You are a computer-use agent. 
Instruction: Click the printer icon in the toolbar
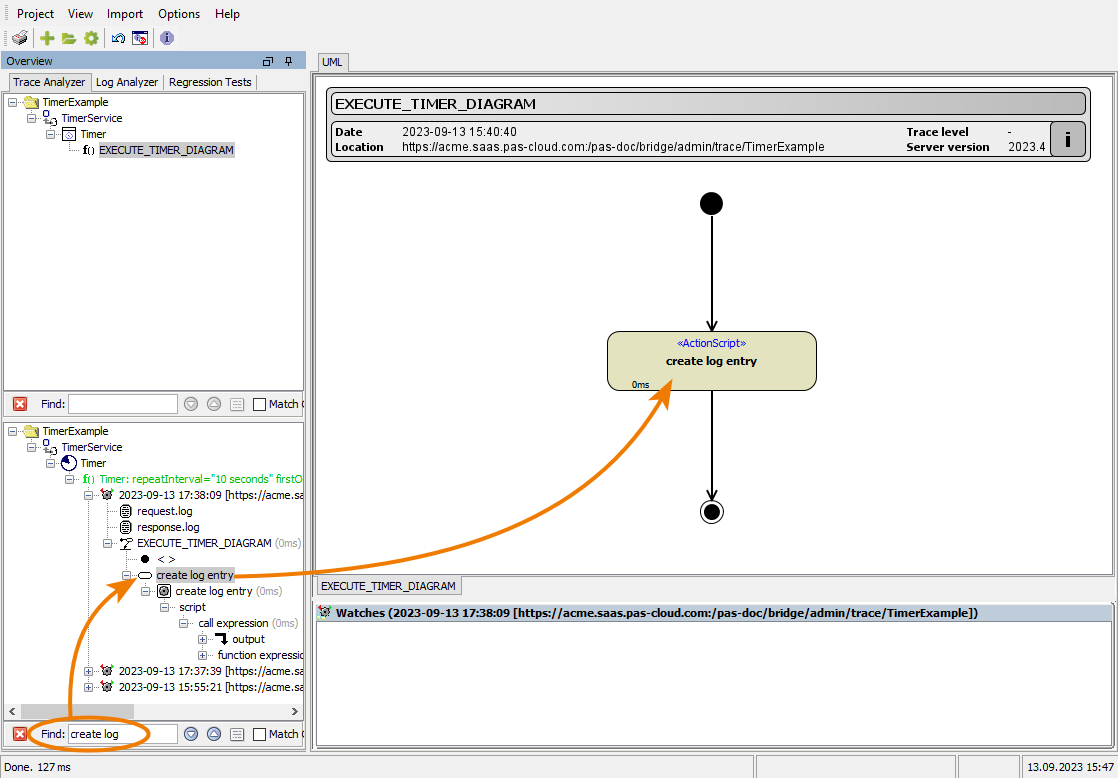point(19,38)
